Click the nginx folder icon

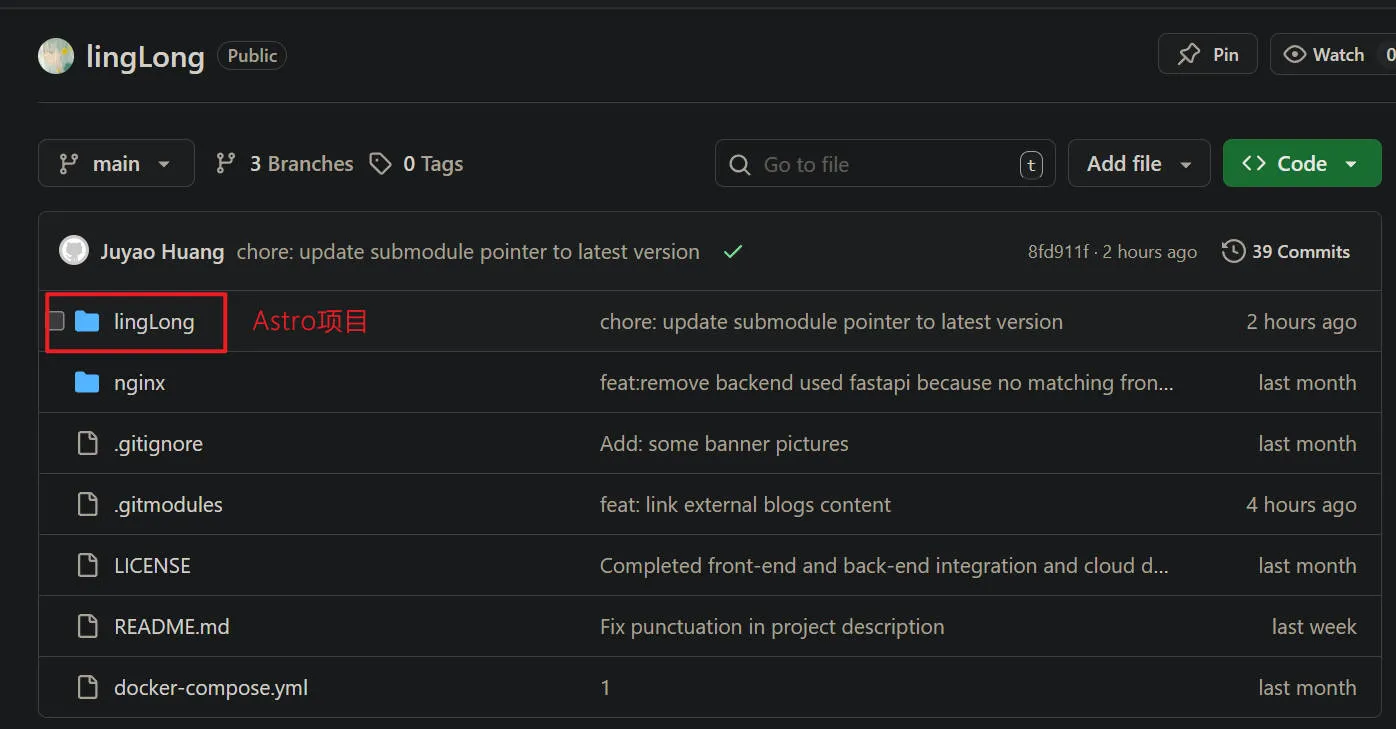[88, 383]
